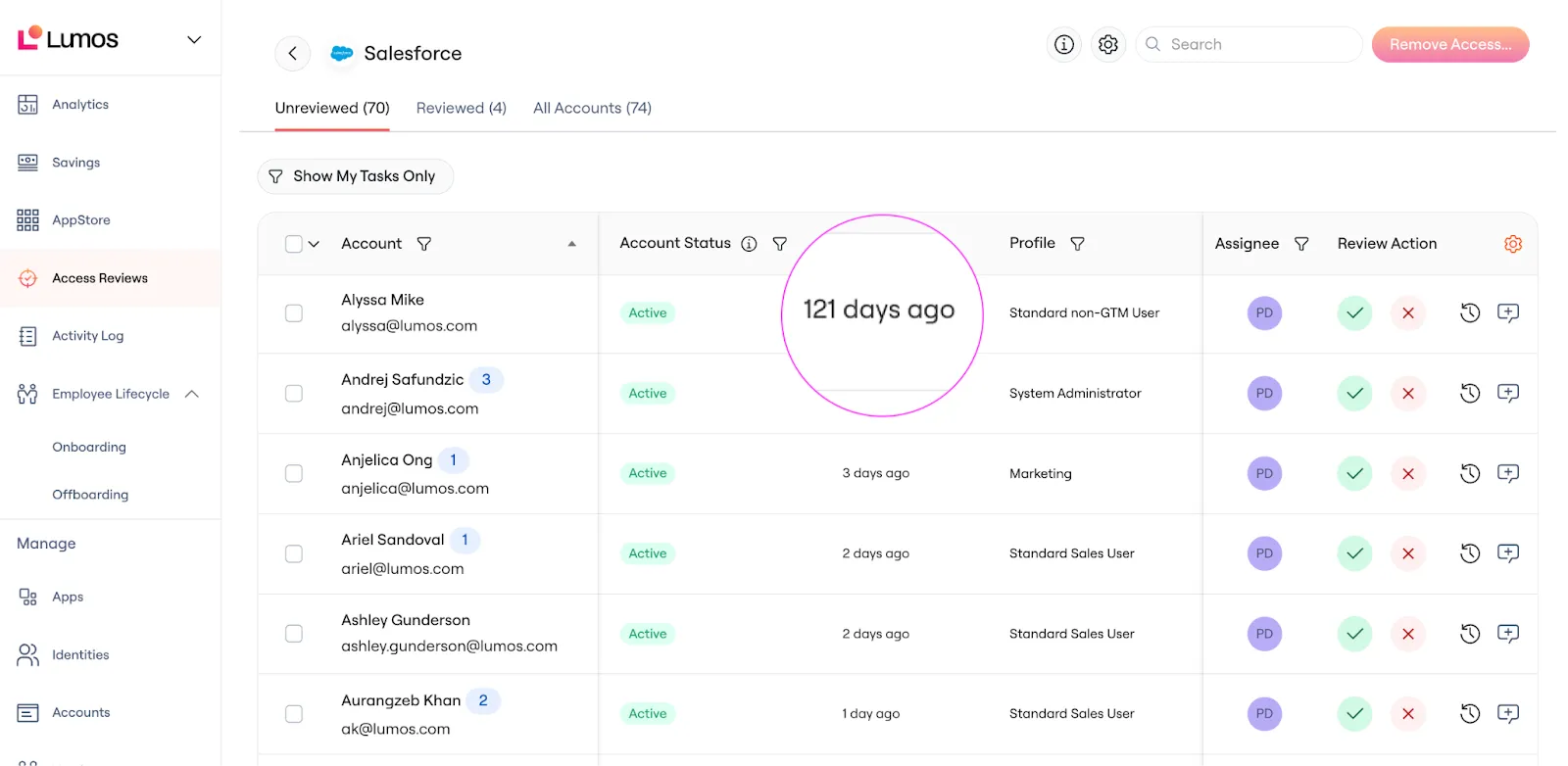Viewport: 1568px width, 766px height.
Task: Open table column settings orange gear
Action: [x=1513, y=244]
